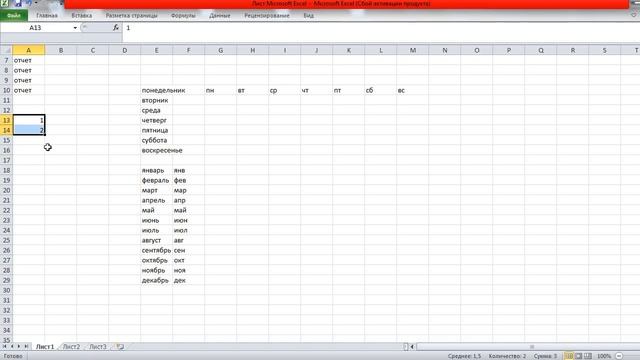Select cell with воскресенье

point(156,150)
